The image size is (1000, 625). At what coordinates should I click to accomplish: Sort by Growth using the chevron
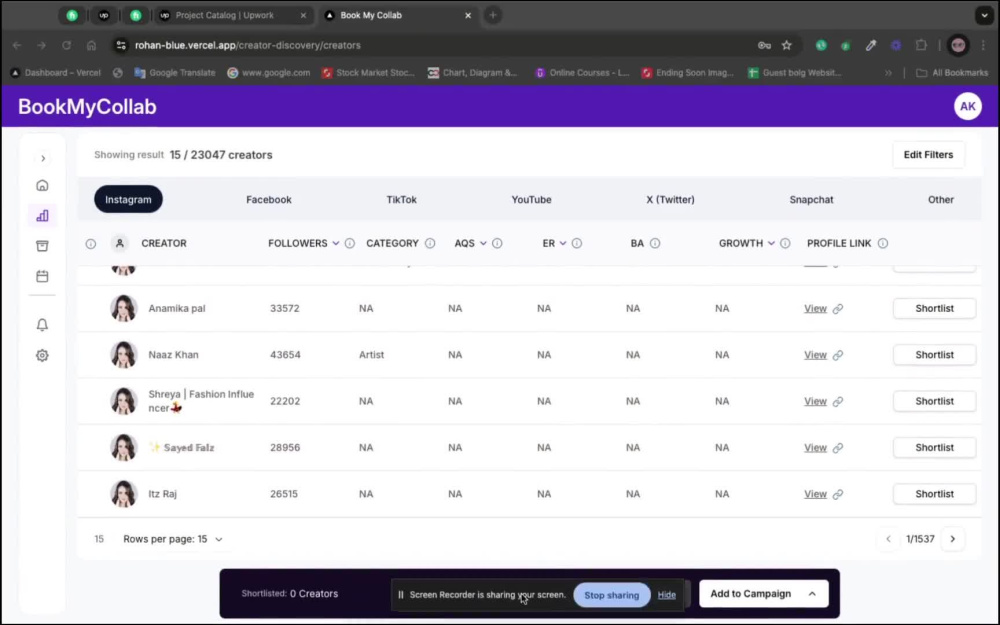coord(771,243)
